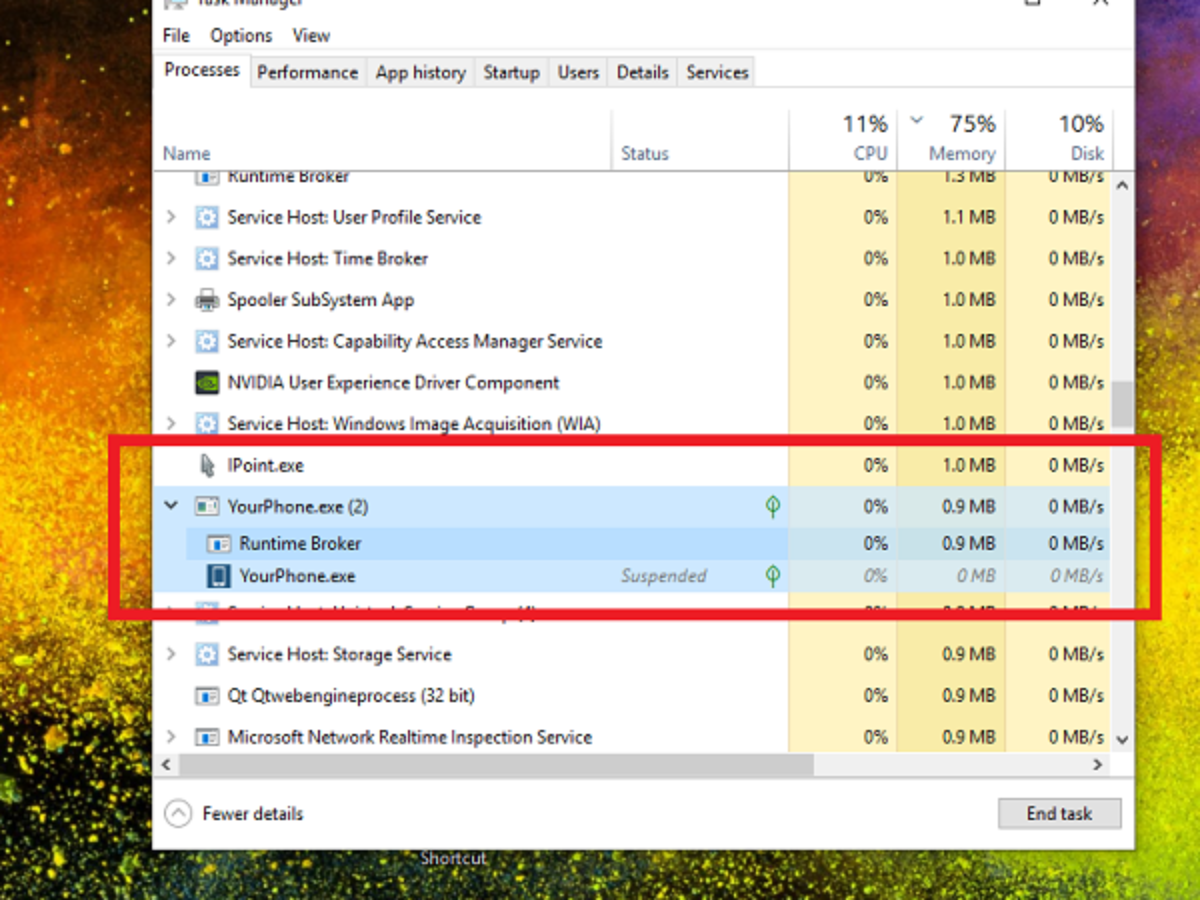The width and height of the screenshot is (1200, 900).
Task: Click the Qt Qtwebengineprocess icon
Action: (x=206, y=695)
